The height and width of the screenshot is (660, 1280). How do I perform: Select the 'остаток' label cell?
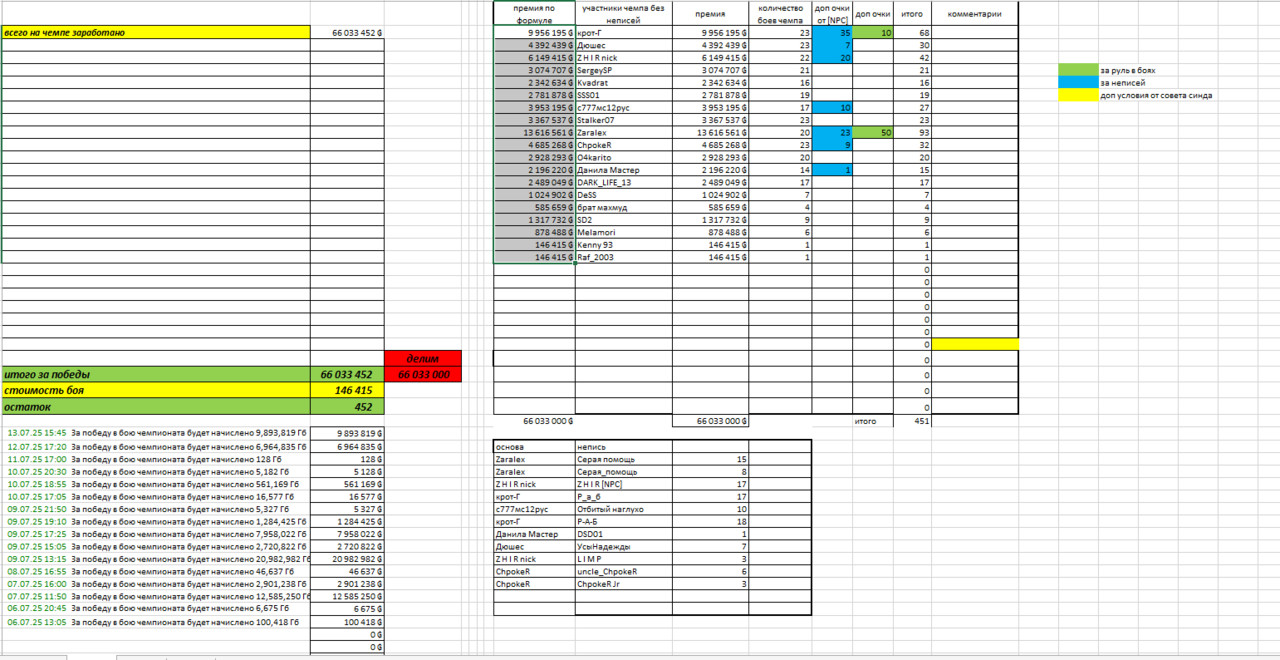tap(156, 406)
